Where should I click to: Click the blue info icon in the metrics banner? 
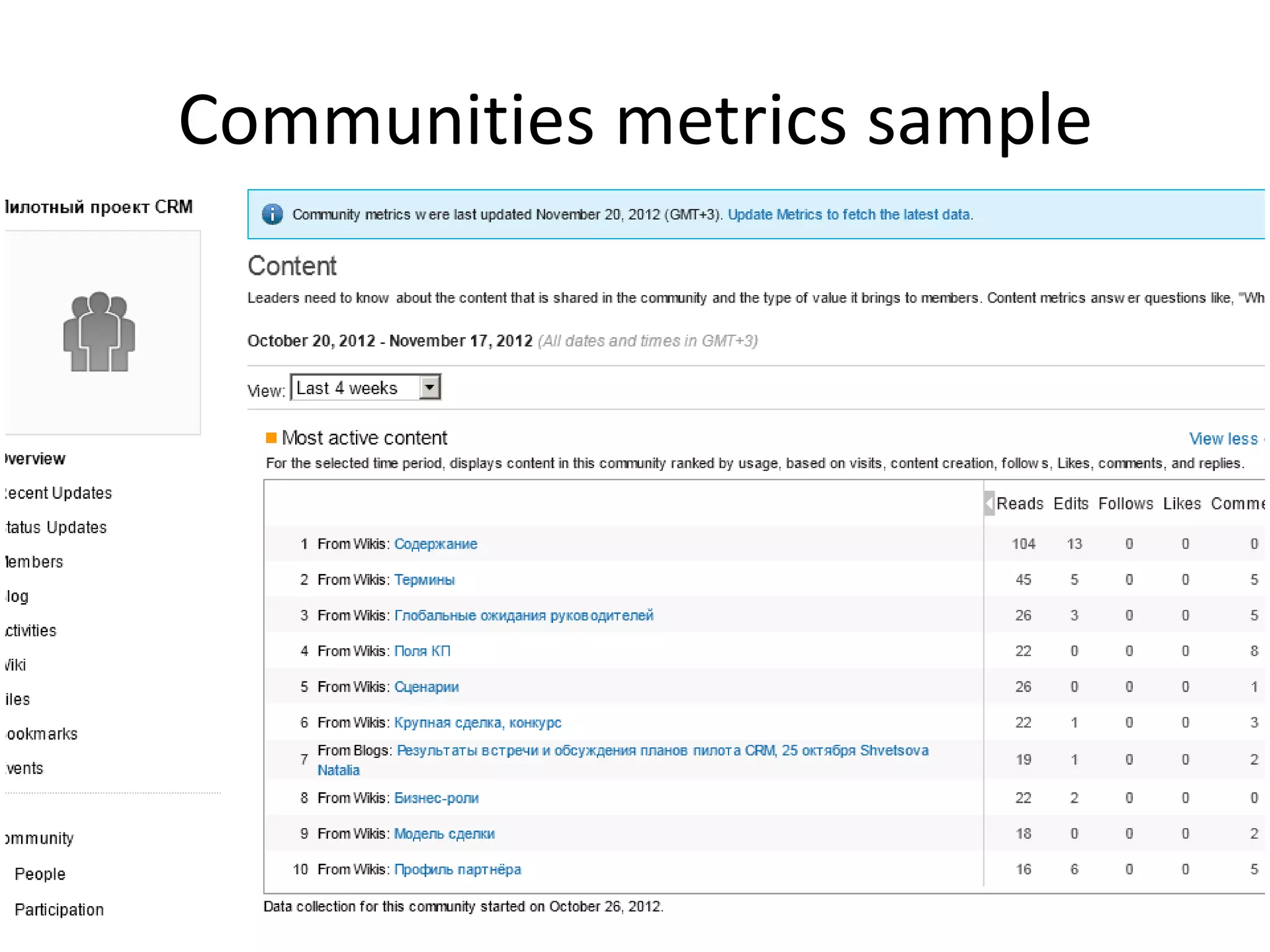272,214
